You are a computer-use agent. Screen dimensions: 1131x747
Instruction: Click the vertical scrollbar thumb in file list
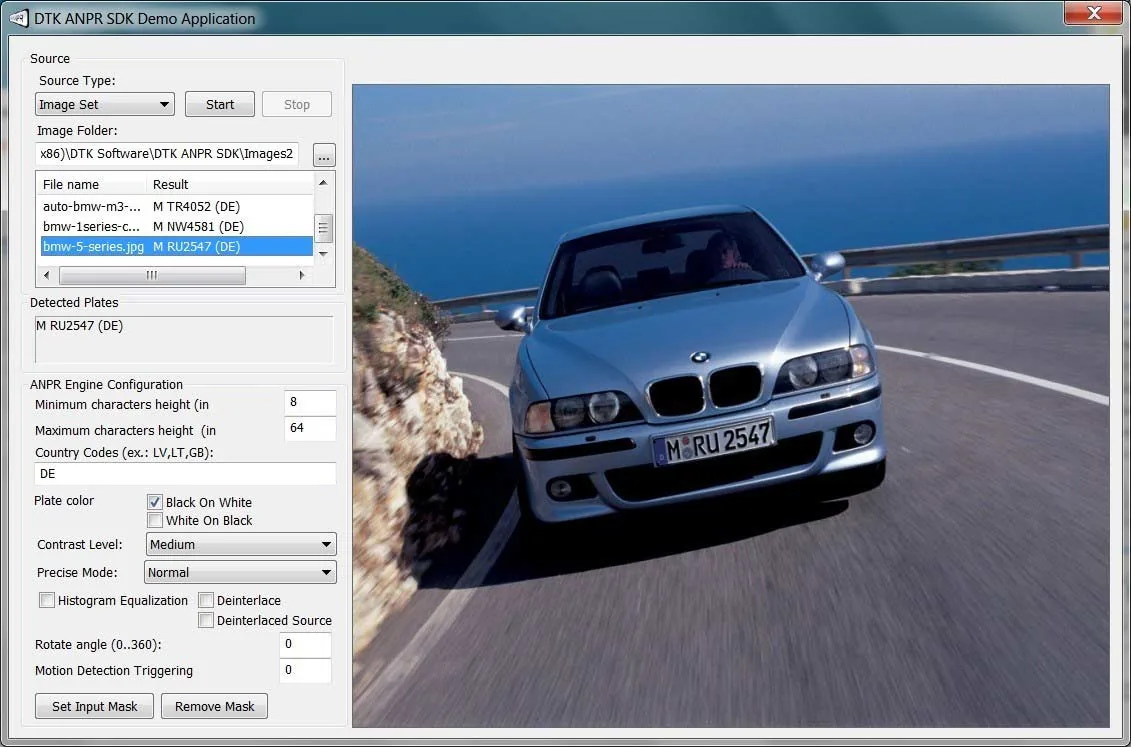click(x=323, y=228)
